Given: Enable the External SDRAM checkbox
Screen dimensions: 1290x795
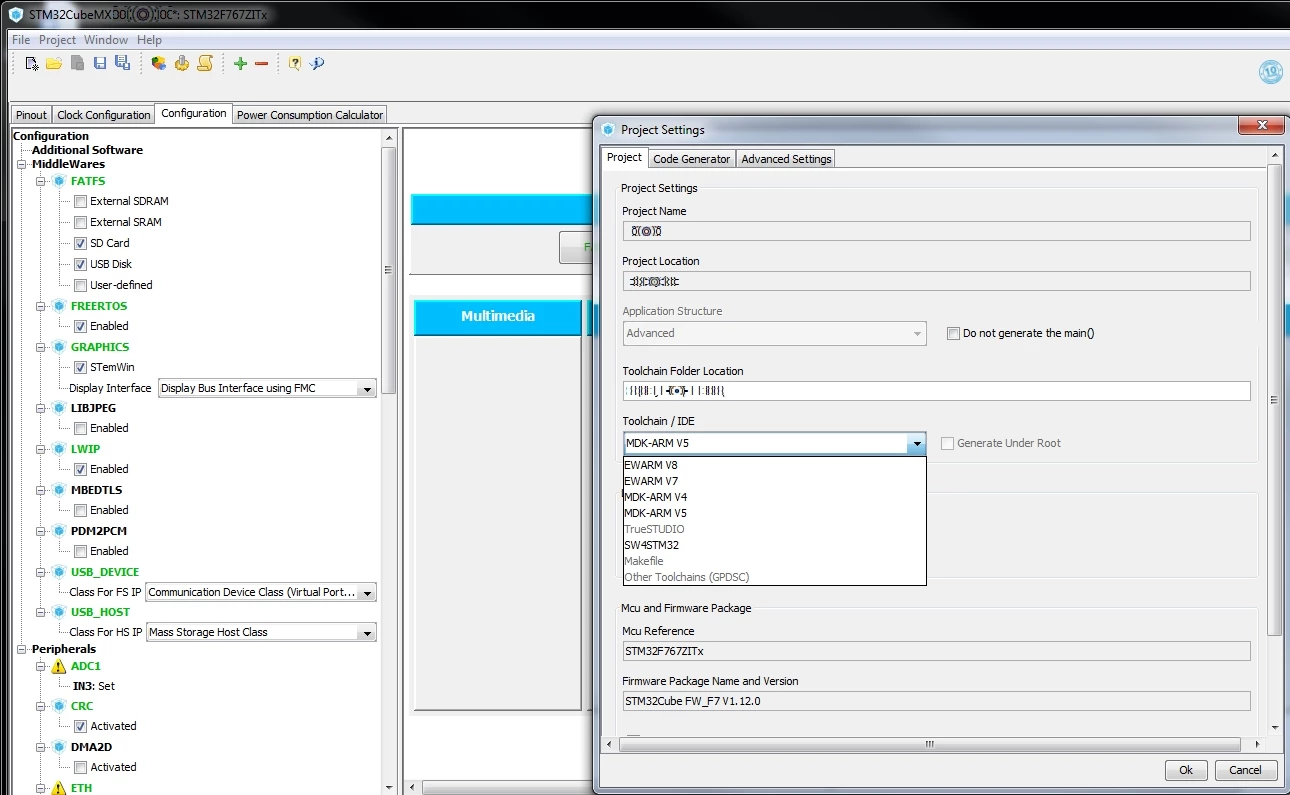Looking at the screenshot, I should 81,201.
